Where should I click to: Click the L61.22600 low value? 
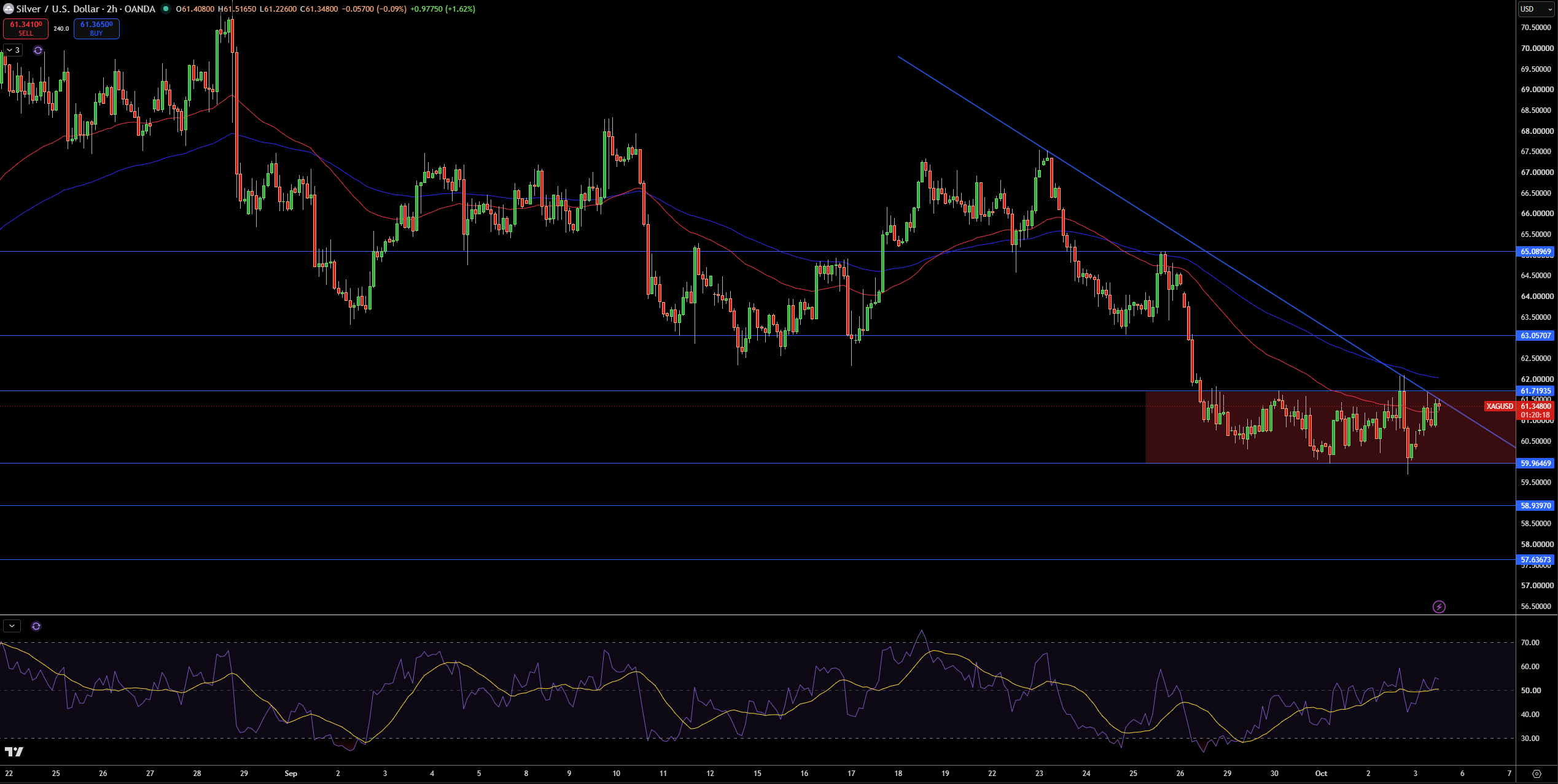click(x=278, y=9)
